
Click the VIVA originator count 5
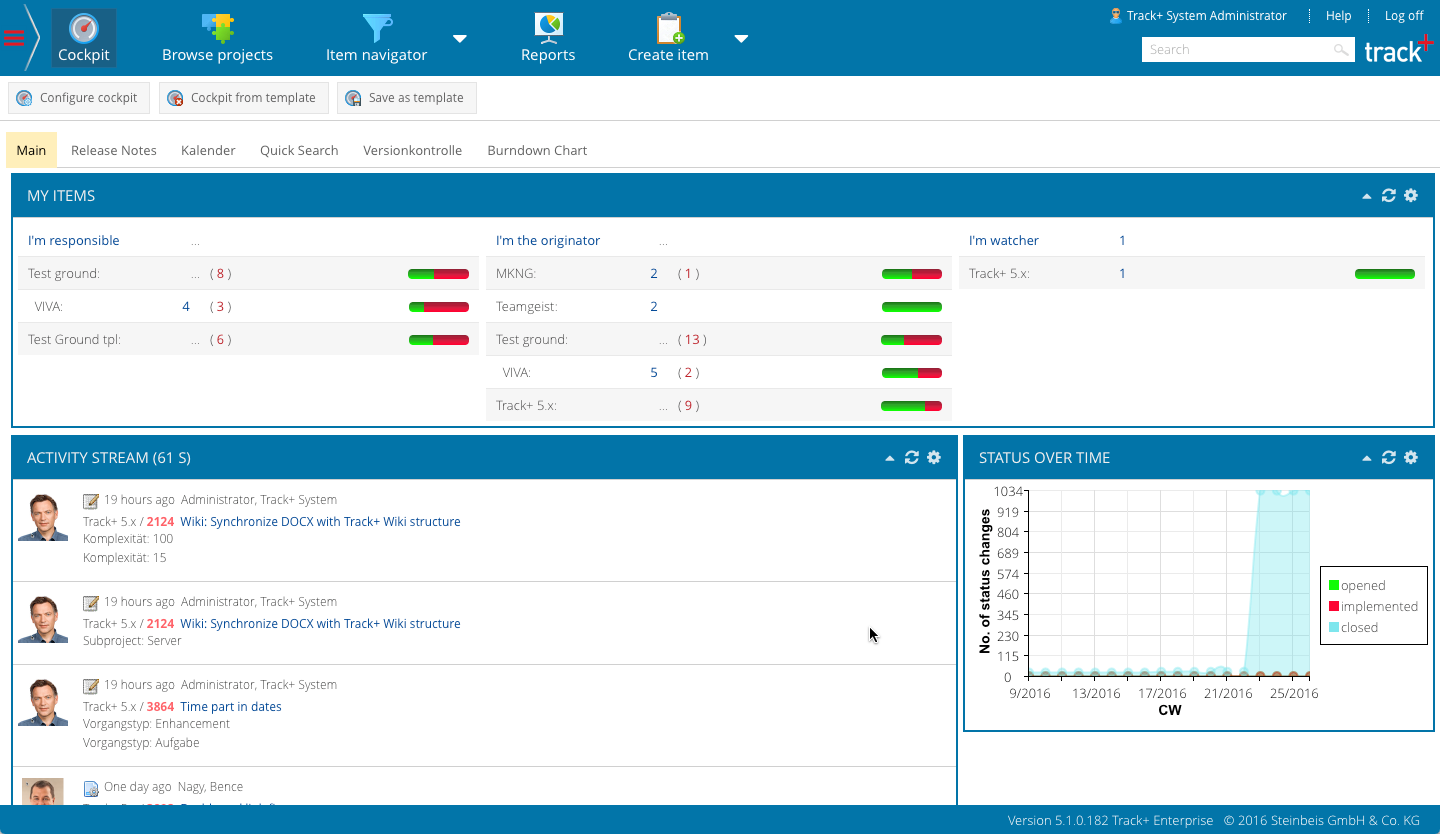[x=654, y=373]
